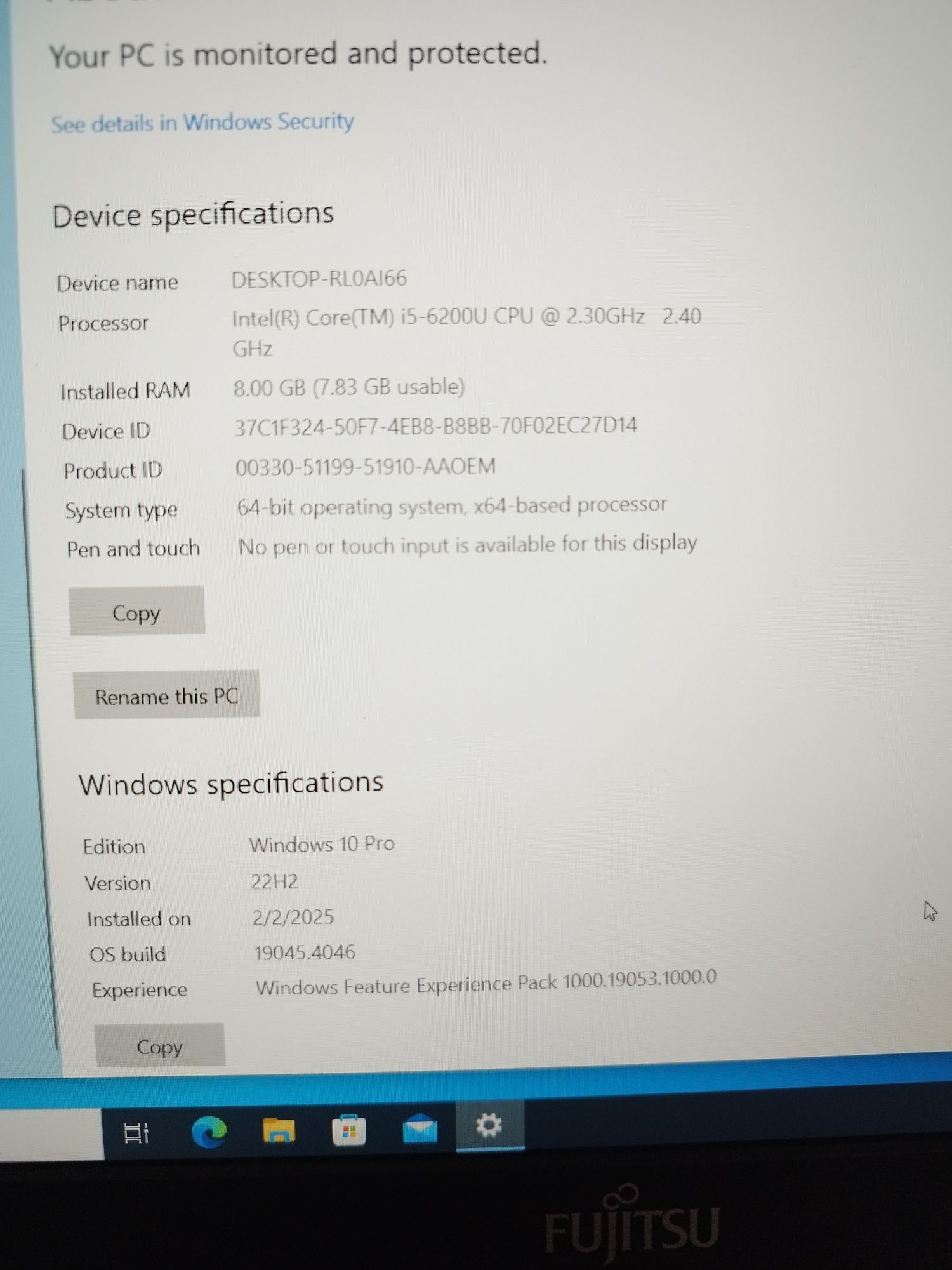Open See details in Windows Security link

coord(202,122)
